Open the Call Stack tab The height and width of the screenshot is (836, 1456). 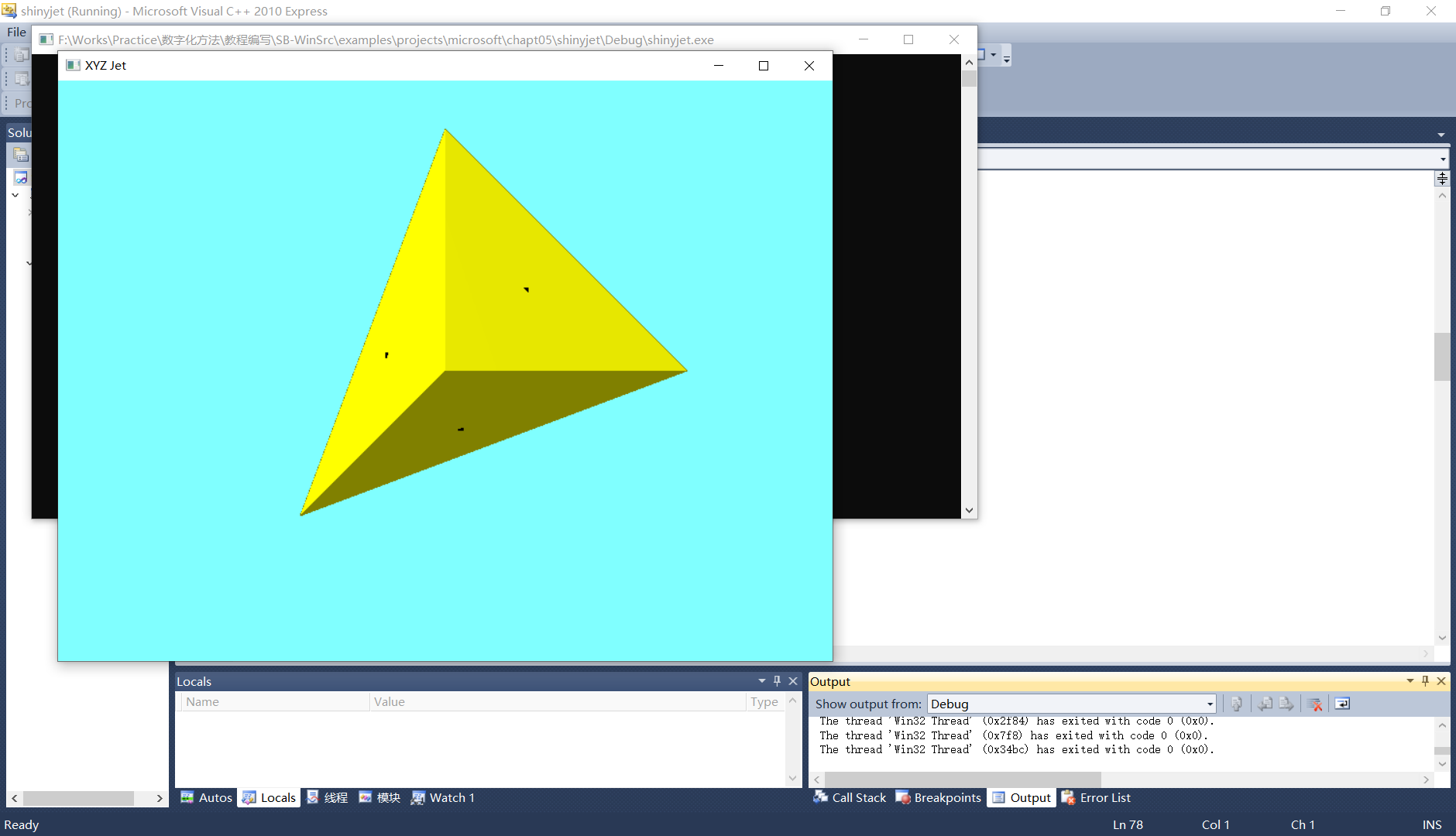pos(850,797)
